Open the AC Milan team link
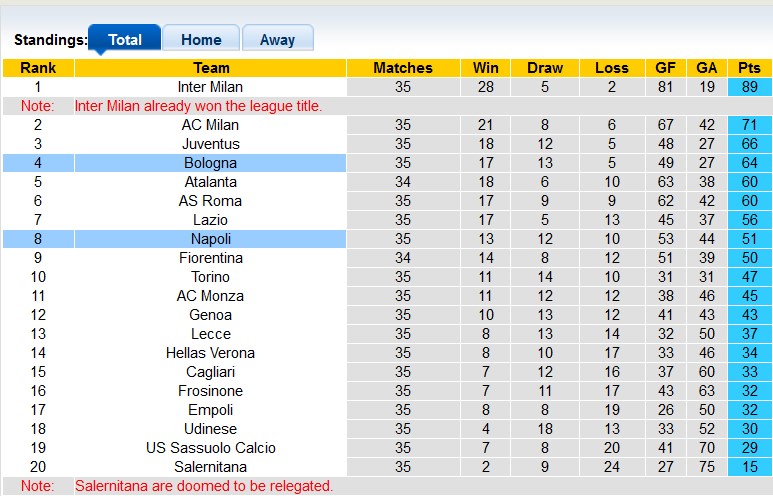The height and width of the screenshot is (496, 773). 210,125
